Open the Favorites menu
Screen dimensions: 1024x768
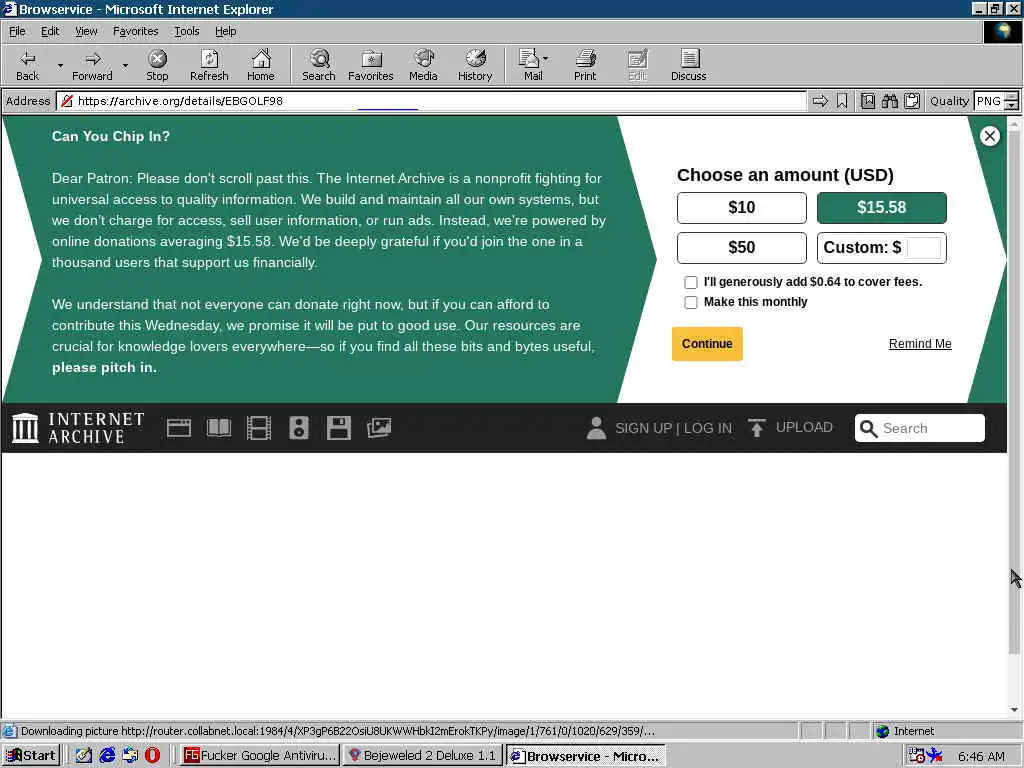tap(135, 31)
